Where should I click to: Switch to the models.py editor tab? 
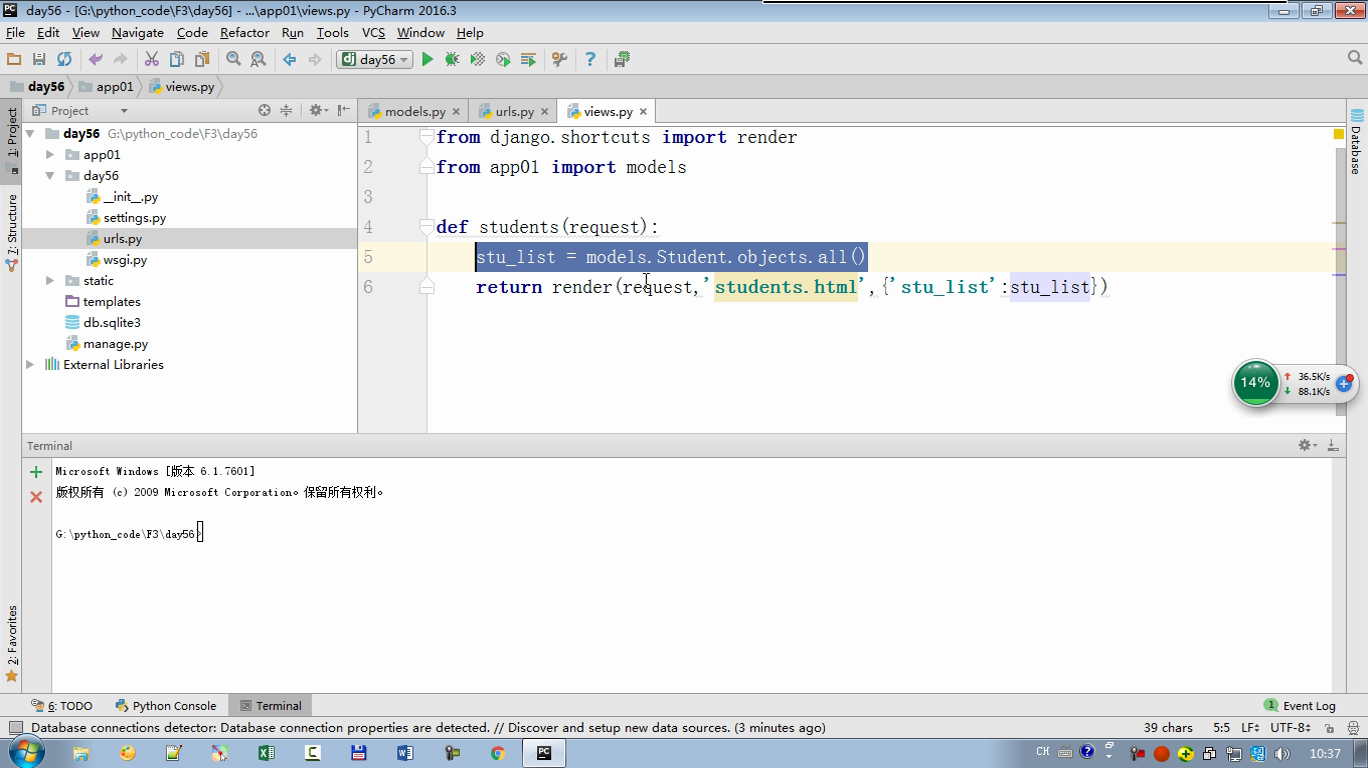[414, 112]
